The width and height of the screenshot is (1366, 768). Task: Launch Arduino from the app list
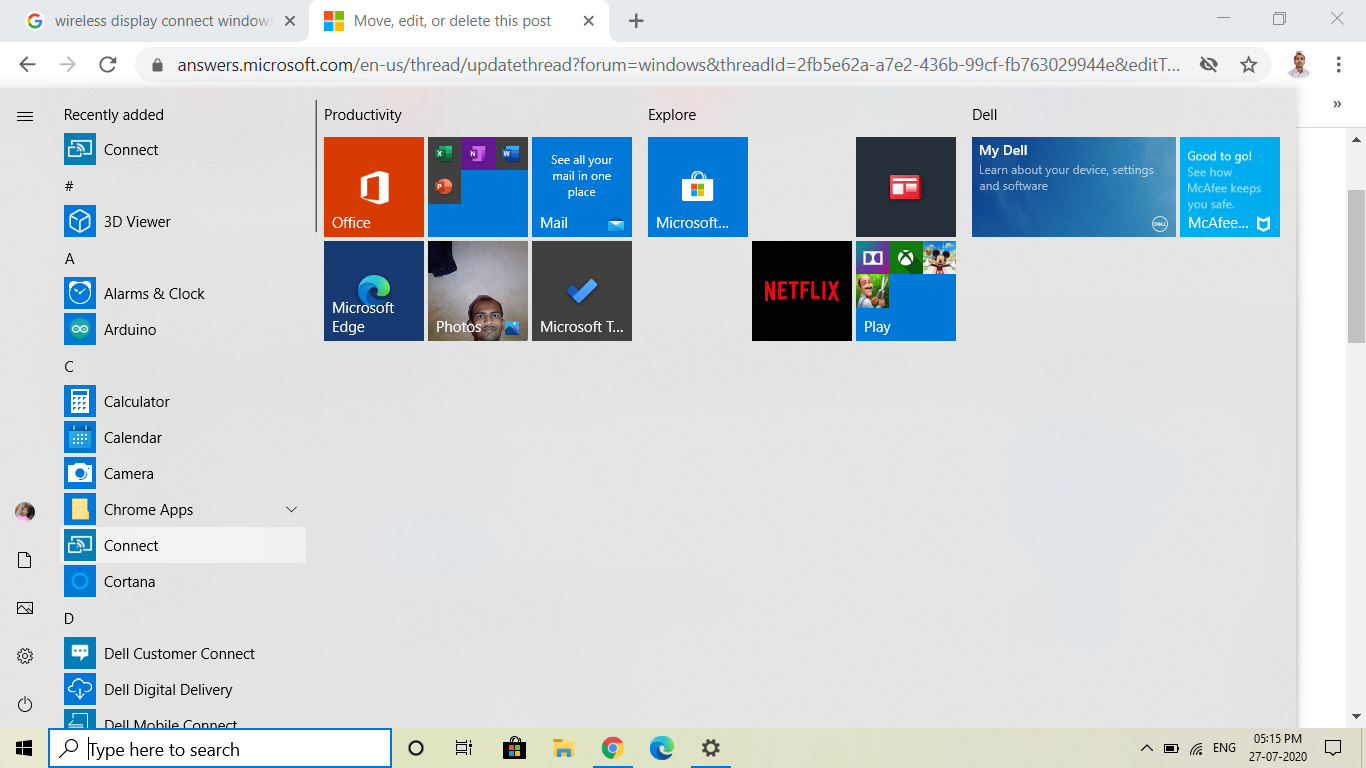click(x=184, y=330)
